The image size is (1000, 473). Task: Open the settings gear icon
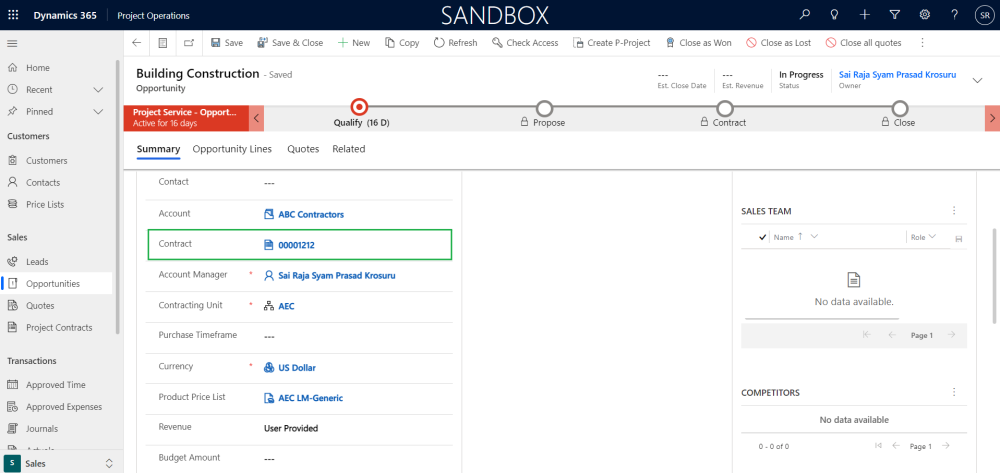click(x=924, y=15)
